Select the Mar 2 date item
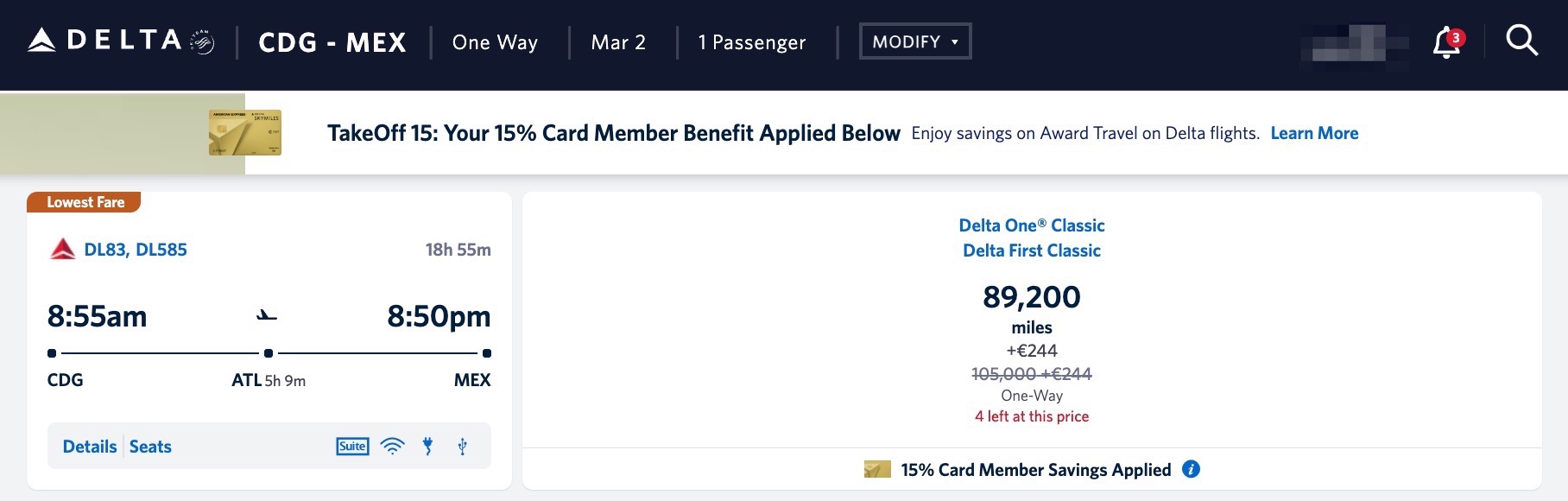Screen dimensions: 1568x501 (618, 41)
